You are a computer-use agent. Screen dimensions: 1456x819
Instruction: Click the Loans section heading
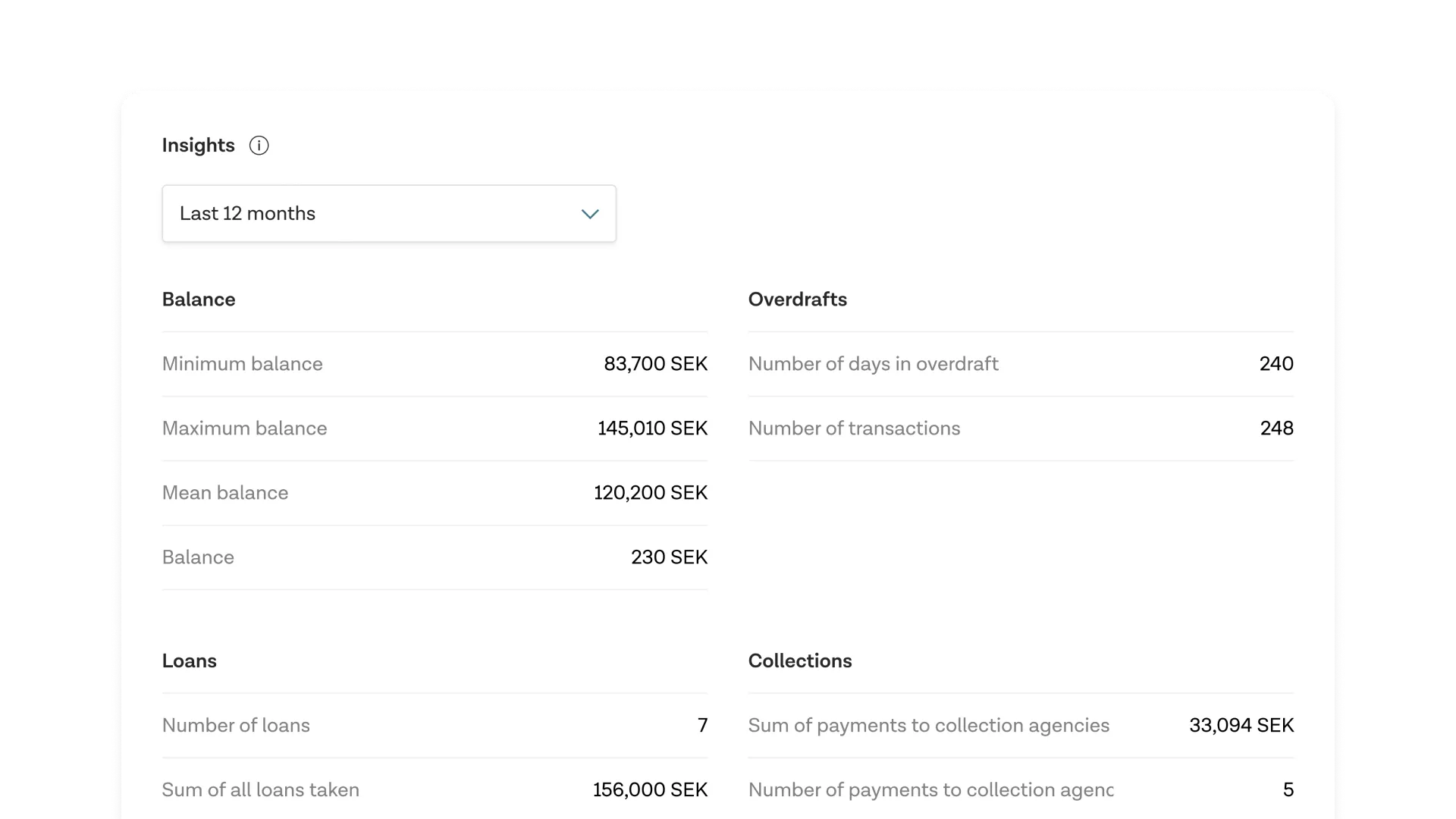pos(189,661)
